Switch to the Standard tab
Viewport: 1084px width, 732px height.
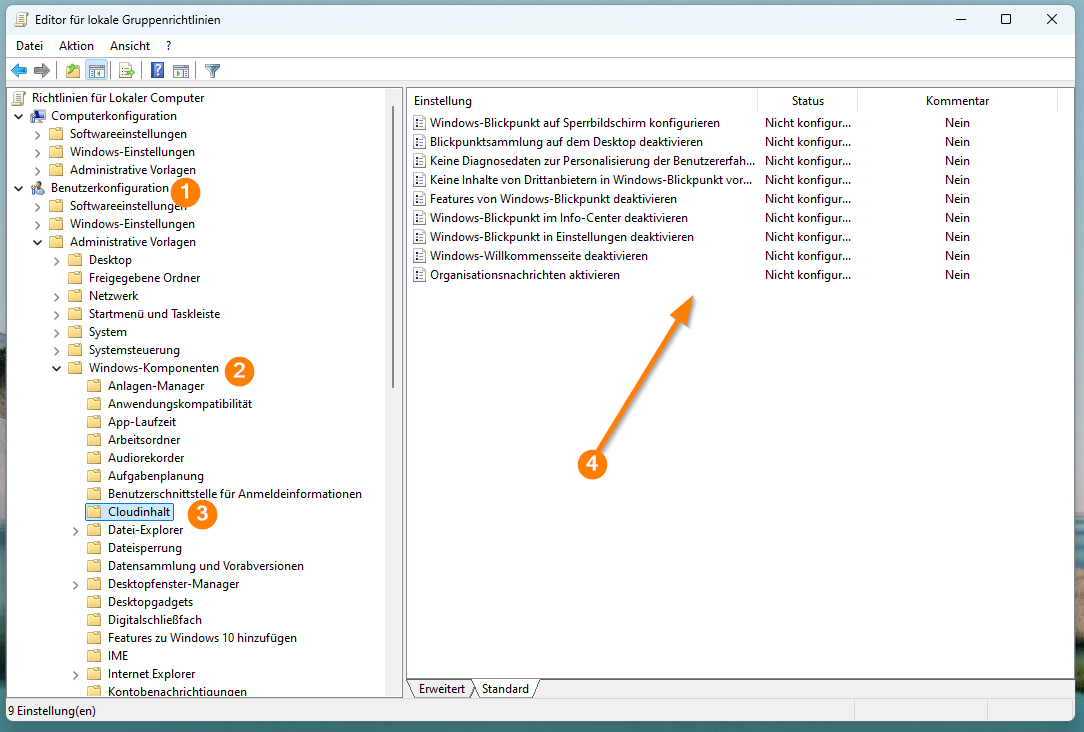click(x=505, y=689)
